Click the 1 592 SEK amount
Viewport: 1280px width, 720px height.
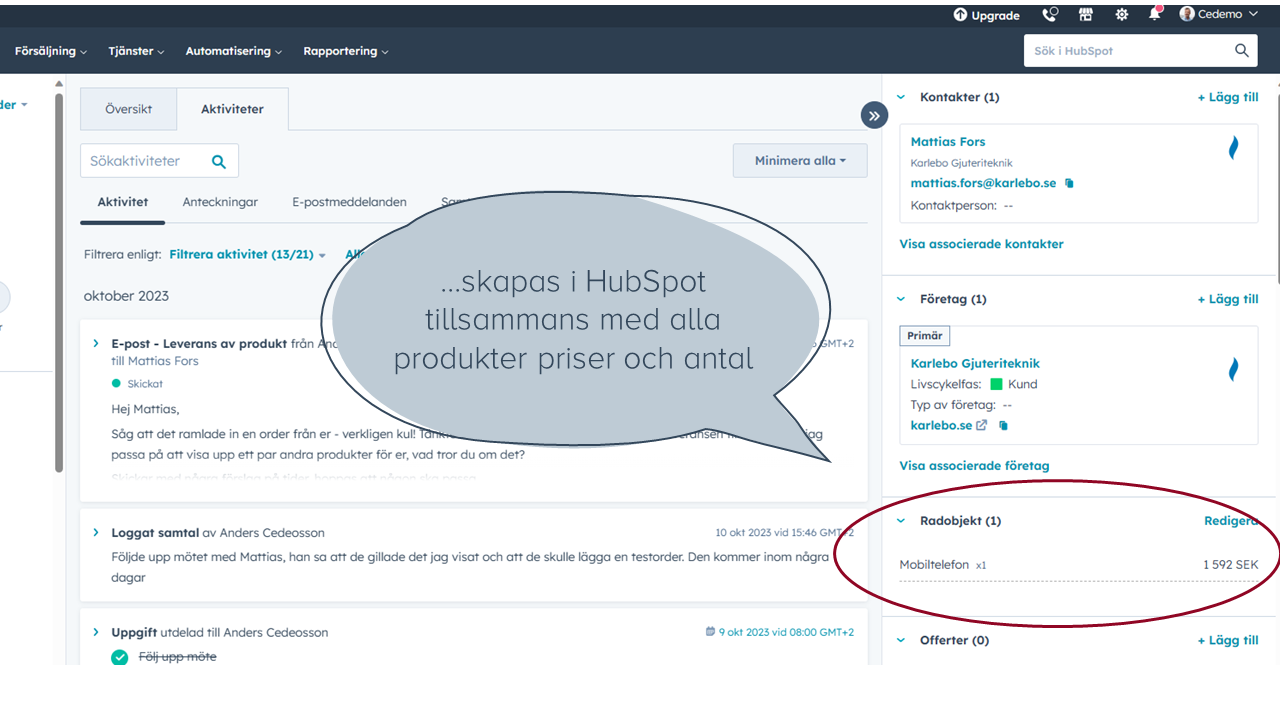point(1230,565)
